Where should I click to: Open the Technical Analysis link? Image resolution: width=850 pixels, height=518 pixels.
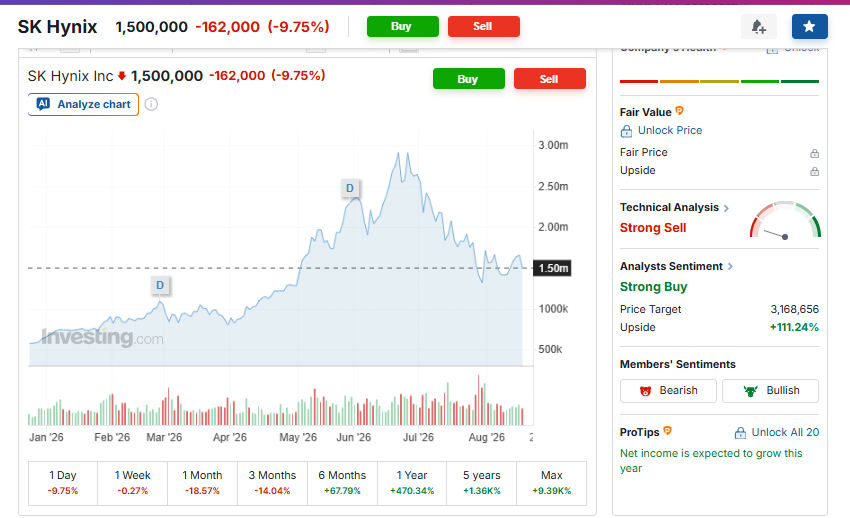coord(669,207)
